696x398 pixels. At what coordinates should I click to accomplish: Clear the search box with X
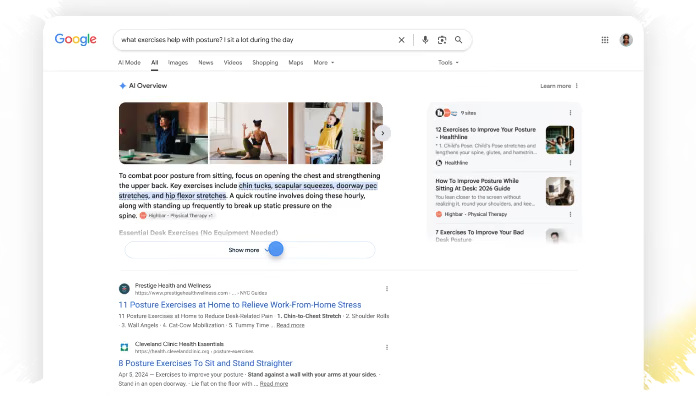pyautogui.click(x=401, y=40)
